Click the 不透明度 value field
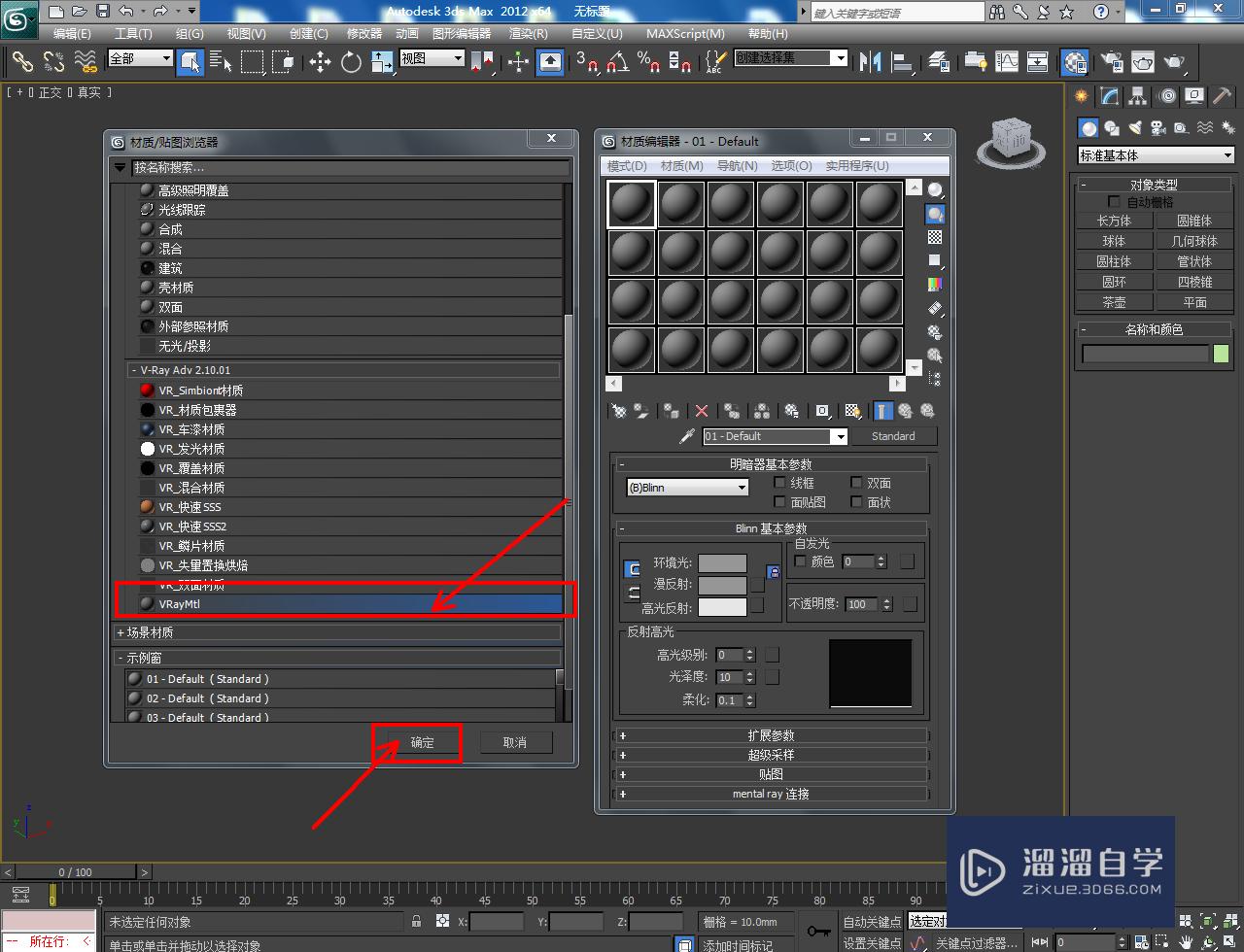Viewport: 1244px width, 952px height. coord(862,604)
